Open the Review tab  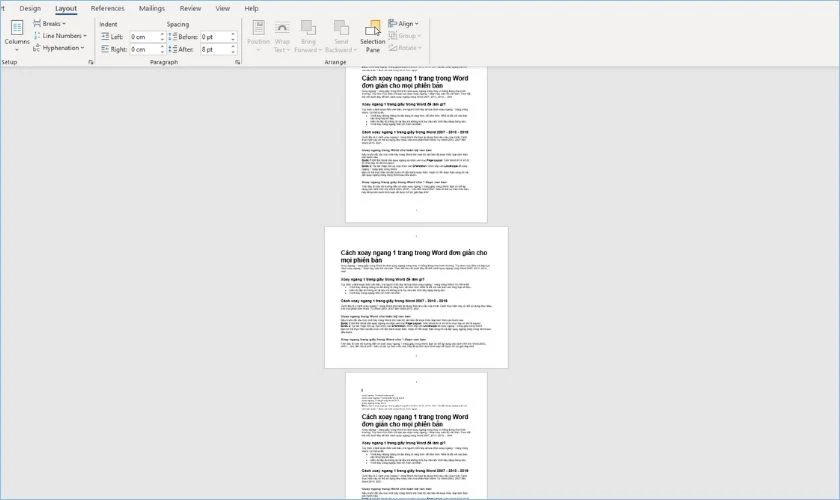point(190,8)
